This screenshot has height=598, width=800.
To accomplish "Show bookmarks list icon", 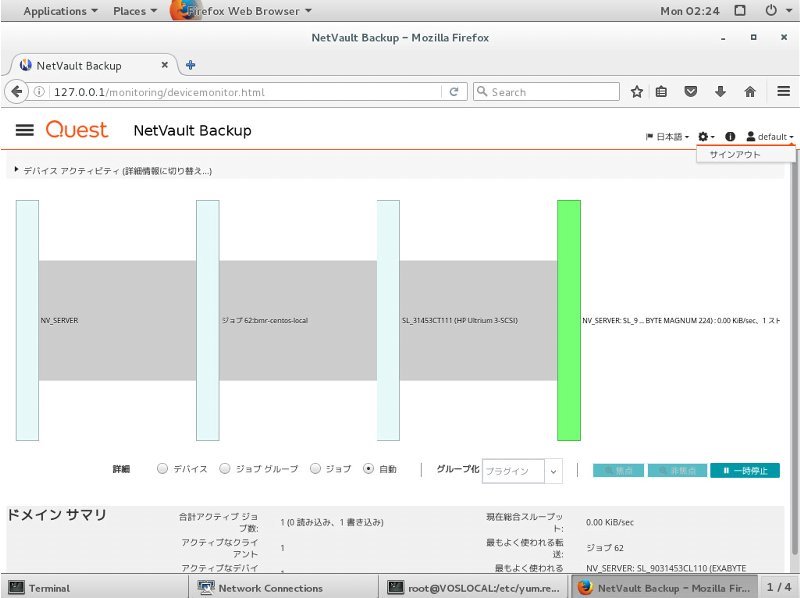I will point(661,92).
